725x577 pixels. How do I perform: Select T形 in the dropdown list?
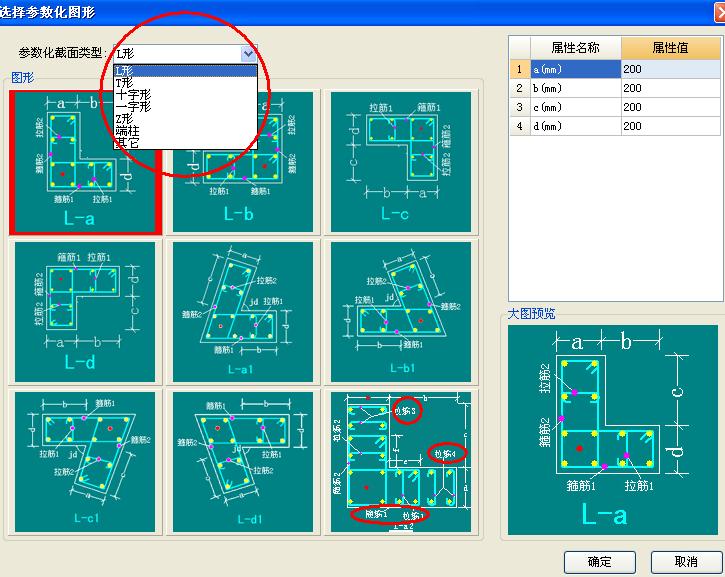(185, 83)
